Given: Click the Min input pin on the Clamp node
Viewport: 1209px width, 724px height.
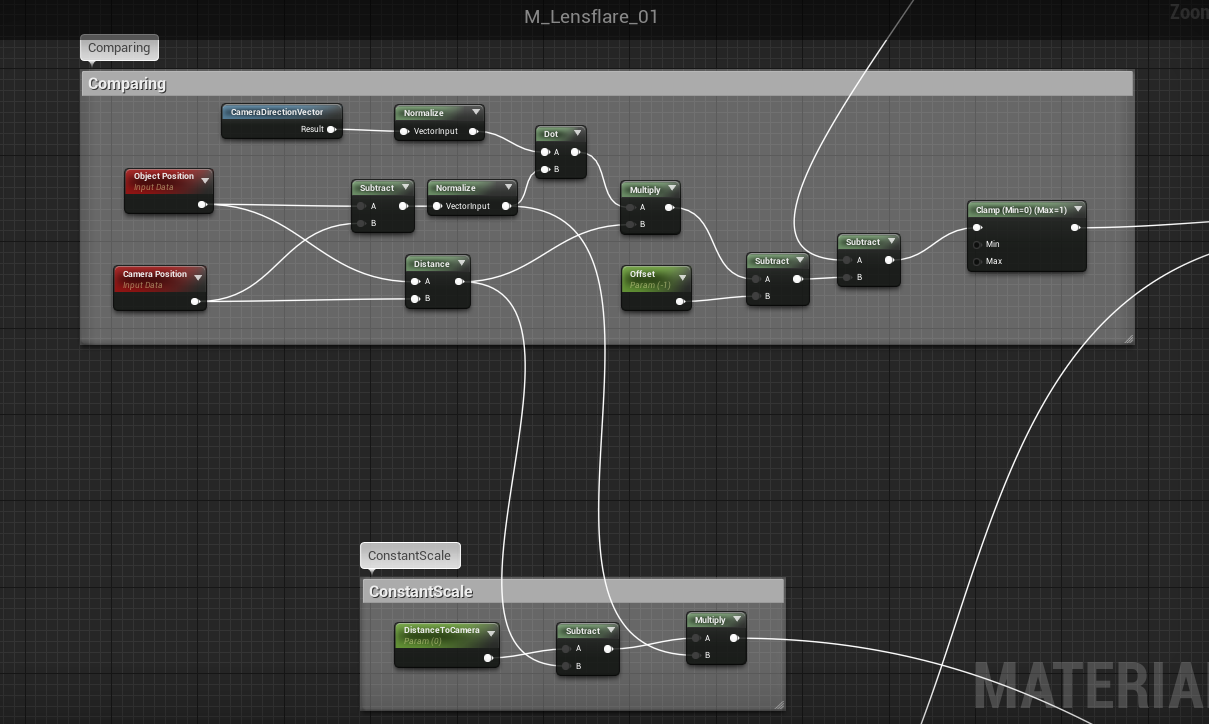Looking at the screenshot, I should (x=977, y=244).
